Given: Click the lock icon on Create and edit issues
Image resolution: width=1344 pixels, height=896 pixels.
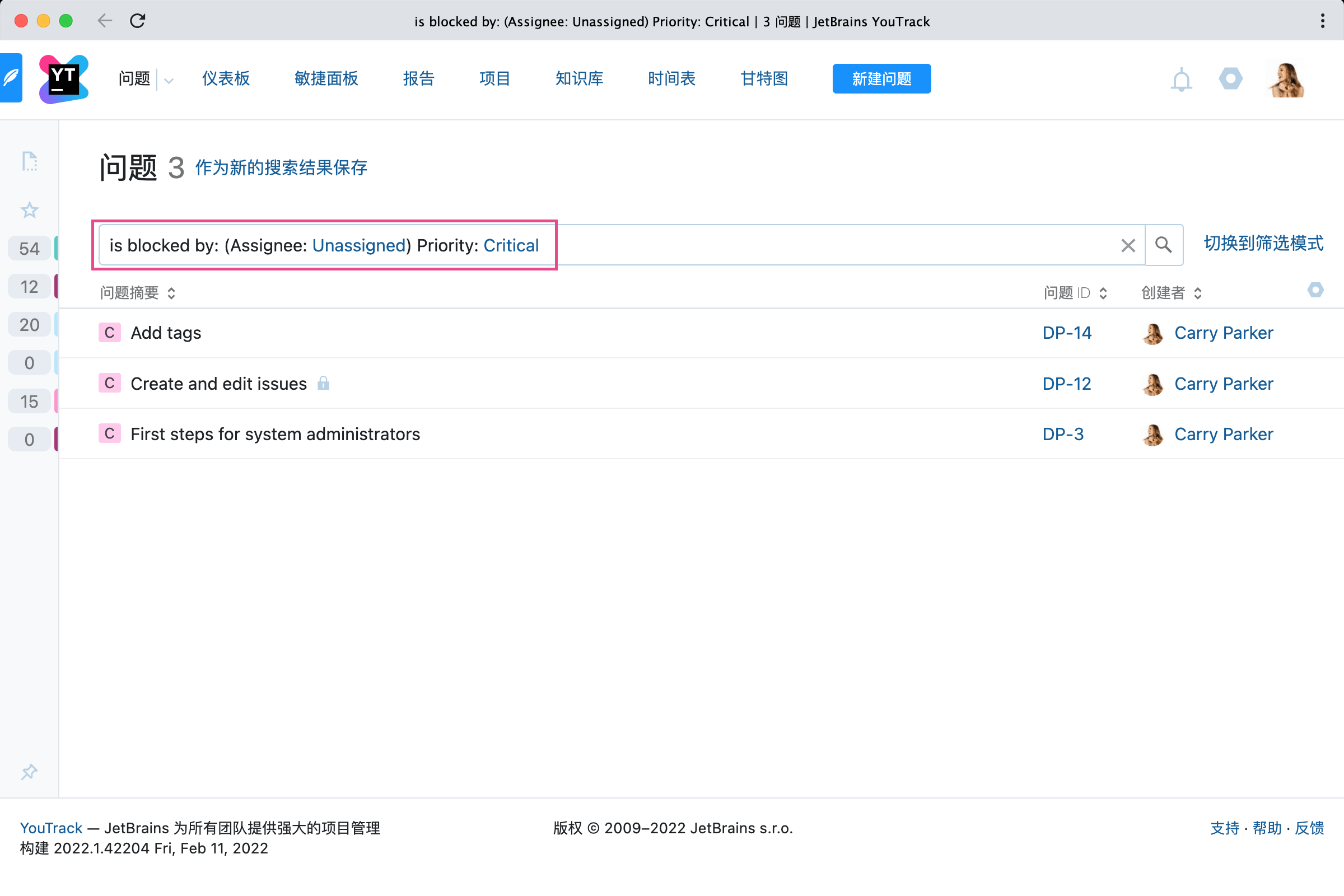Looking at the screenshot, I should tap(324, 383).
